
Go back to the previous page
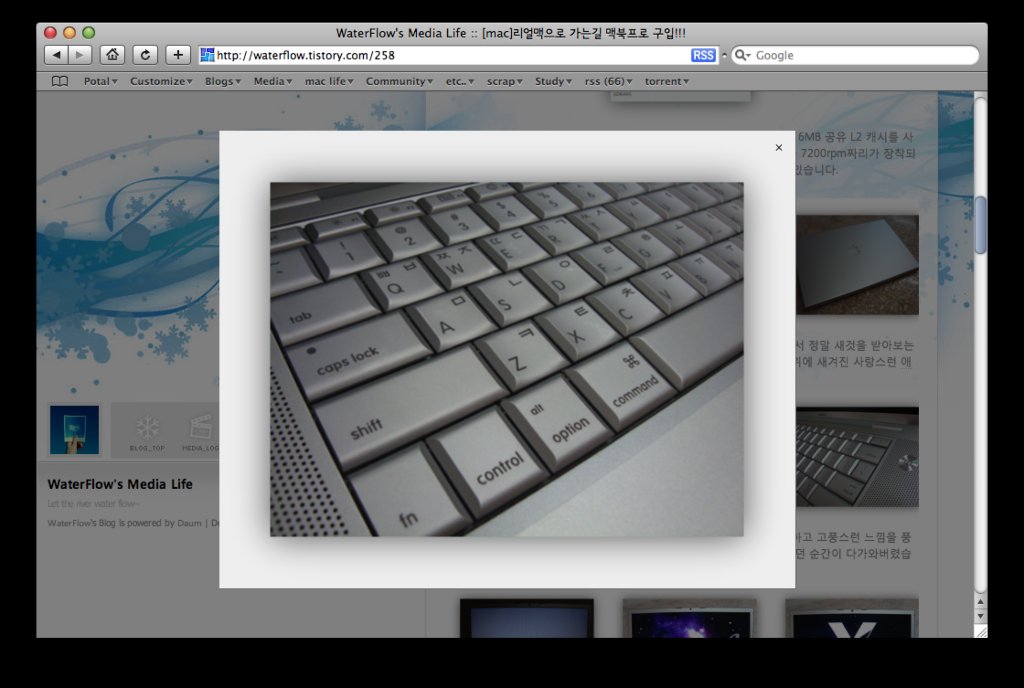tap(56, 55)
